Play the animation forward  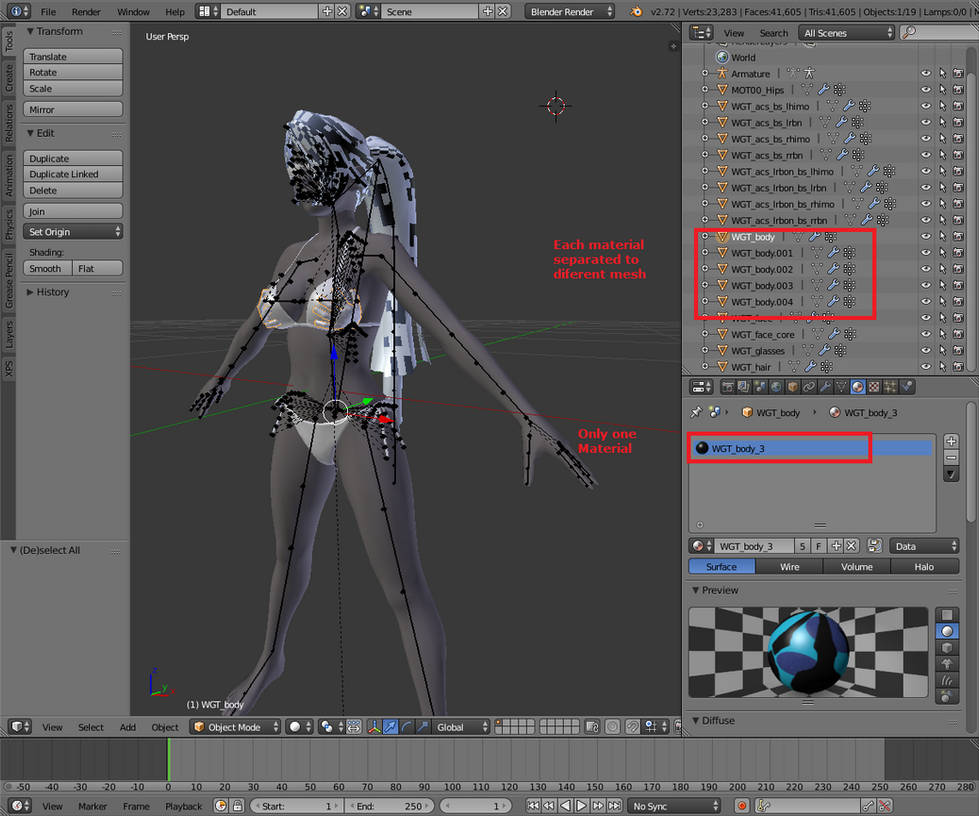click(581, 806)
